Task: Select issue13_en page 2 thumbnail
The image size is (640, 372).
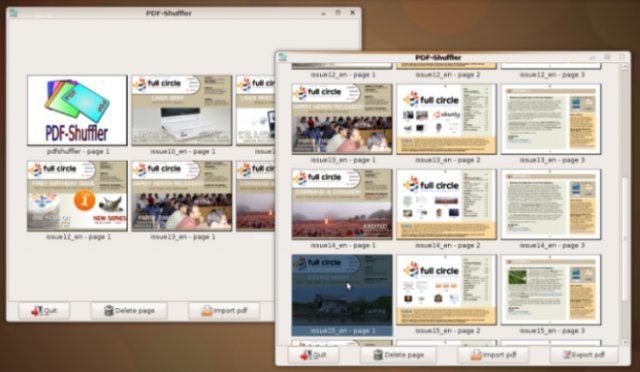Action: pyautogui.click(x=447, y=119)
